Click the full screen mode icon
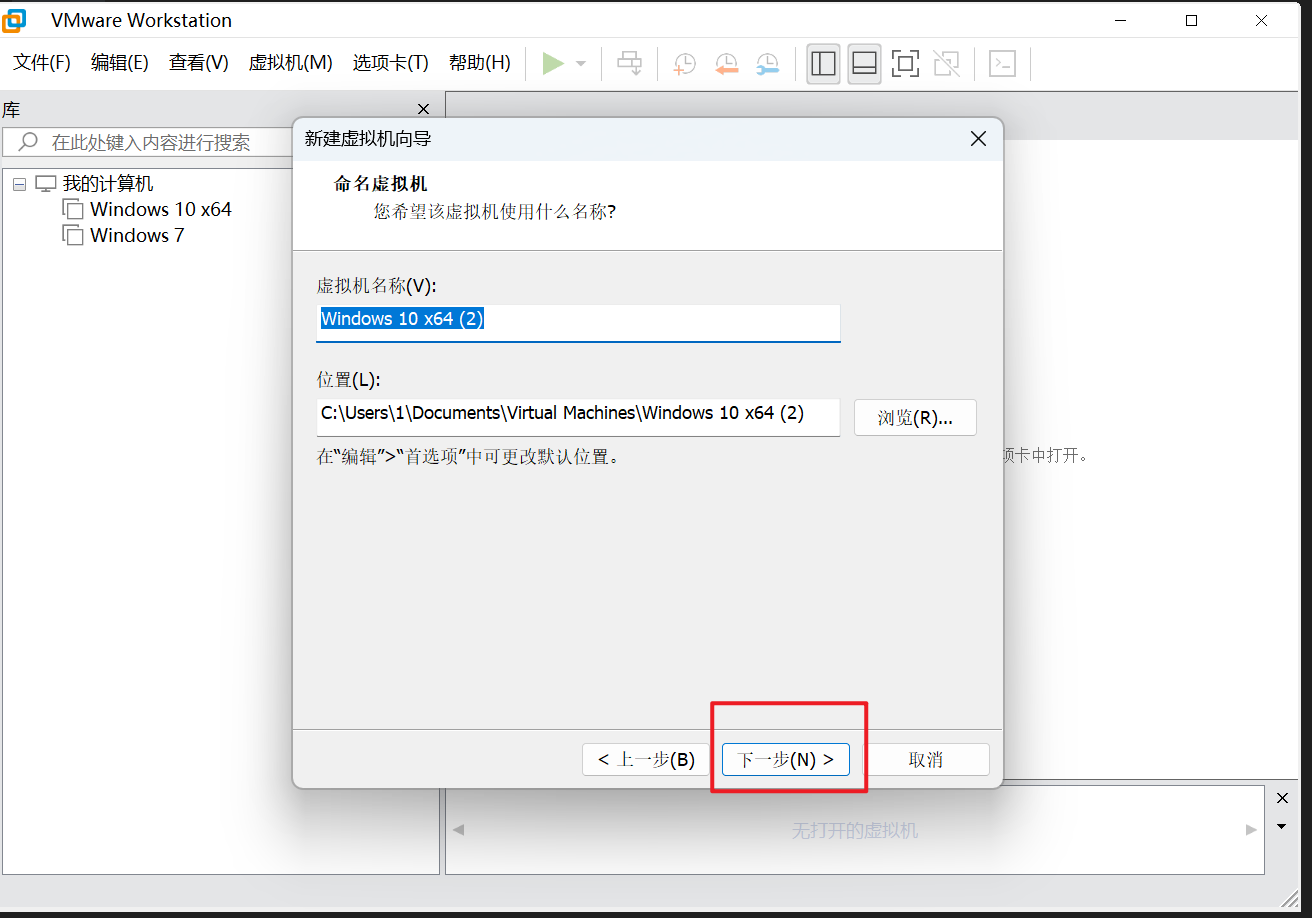Image resolution: width=1312 pixels, height=918 pixels. (x=905, y=64)
